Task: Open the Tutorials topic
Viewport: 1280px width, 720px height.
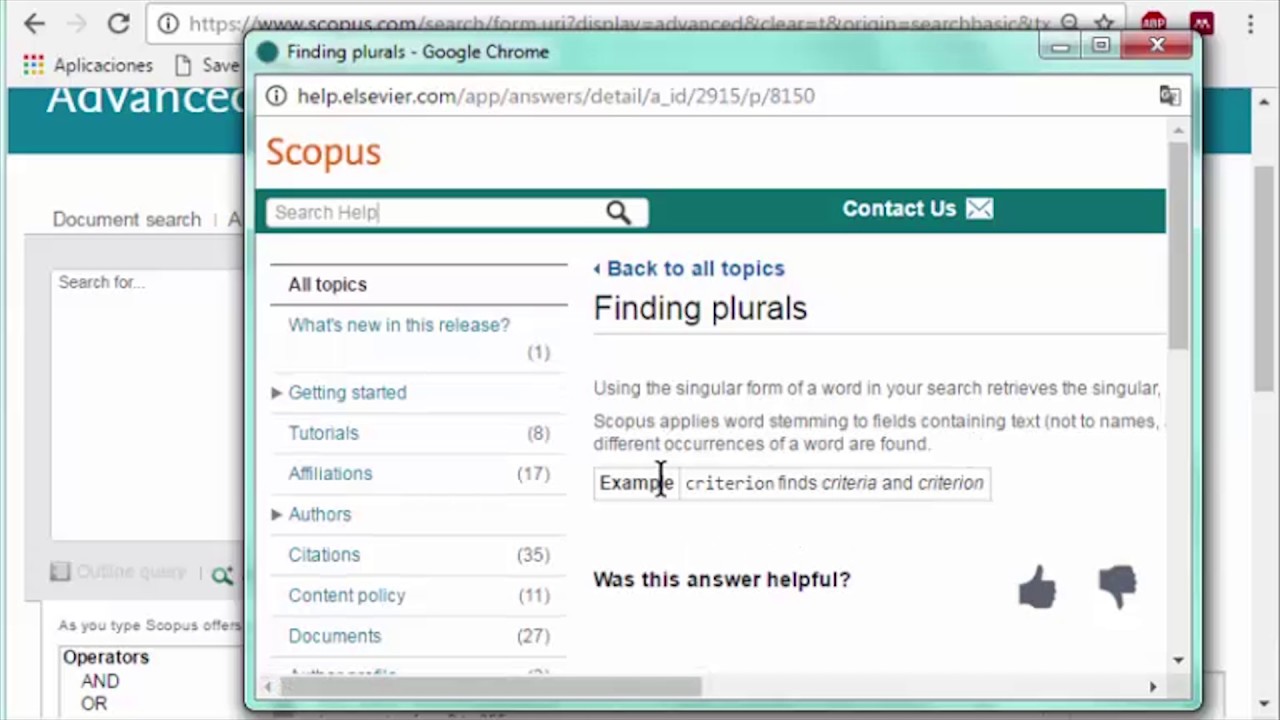Action: click(323, 433)
